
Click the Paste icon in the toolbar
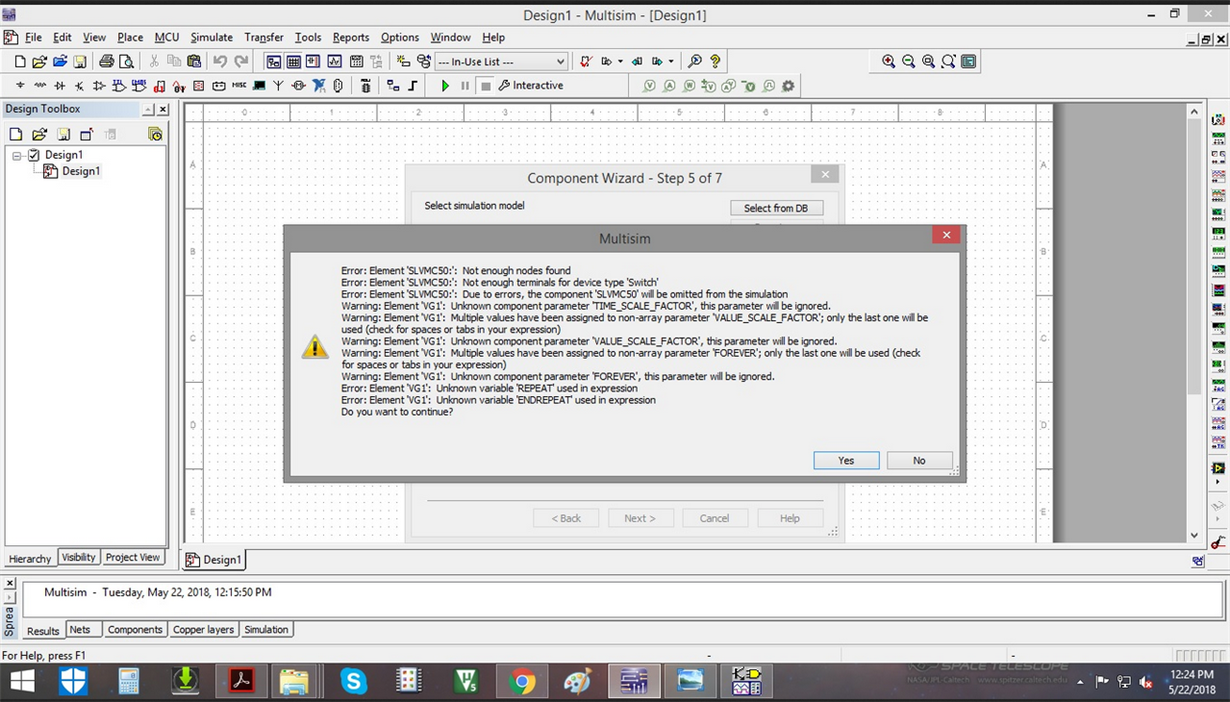coord(194,61)
